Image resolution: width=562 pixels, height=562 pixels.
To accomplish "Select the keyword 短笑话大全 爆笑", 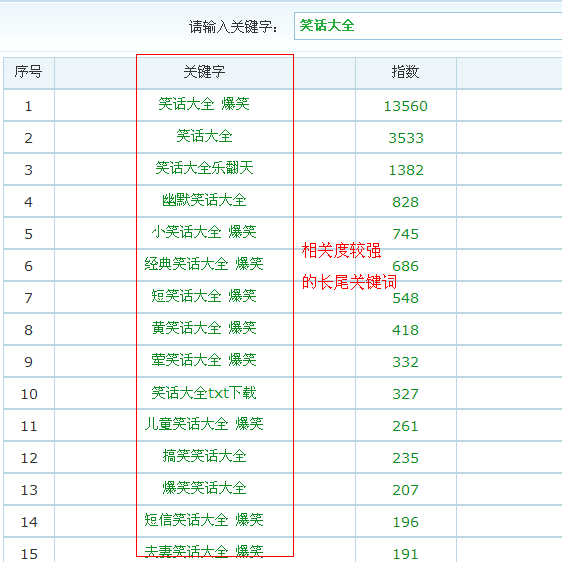I will [x=204, y=296].
